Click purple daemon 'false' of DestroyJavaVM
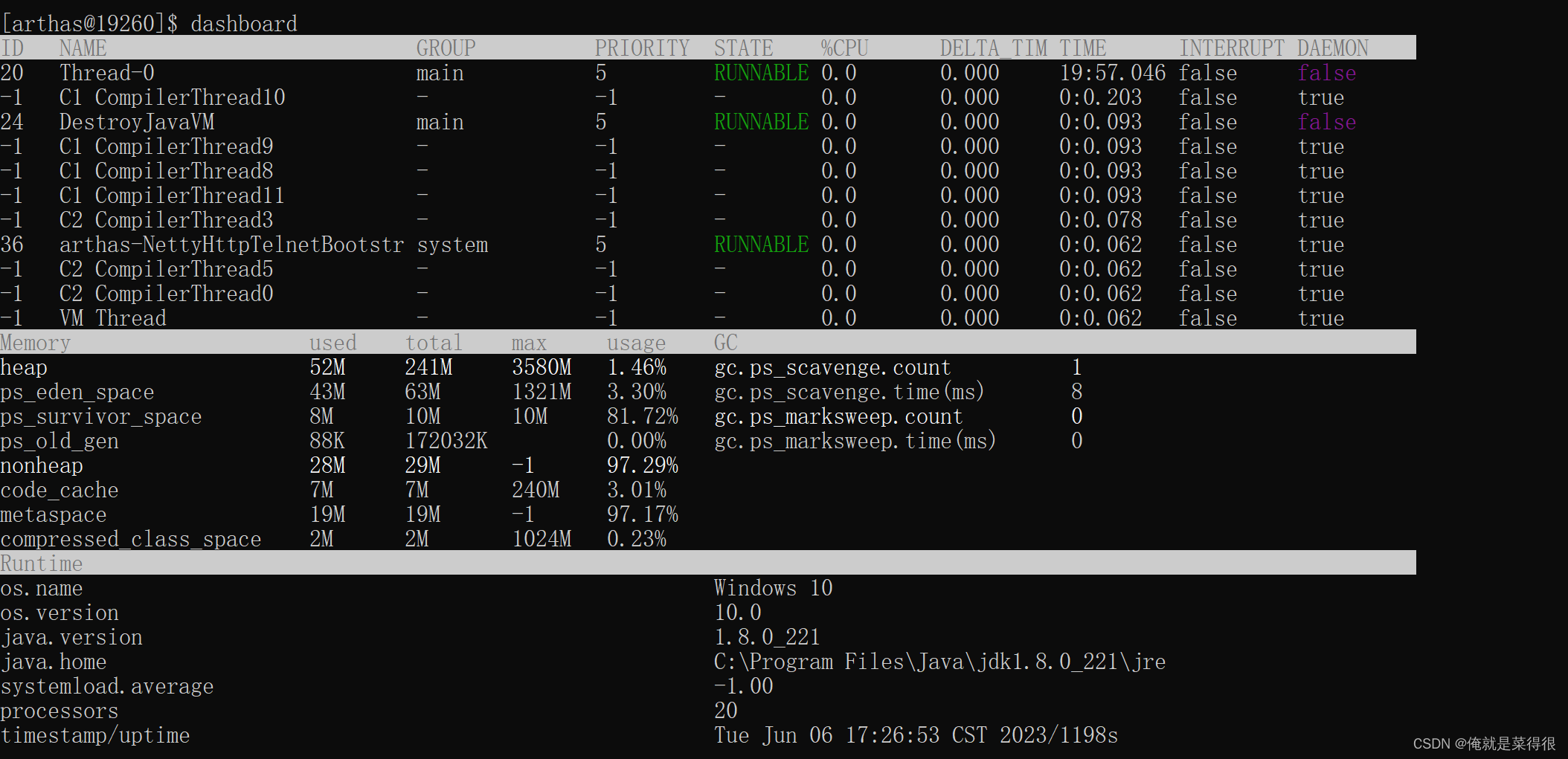 click(1327, 122)
